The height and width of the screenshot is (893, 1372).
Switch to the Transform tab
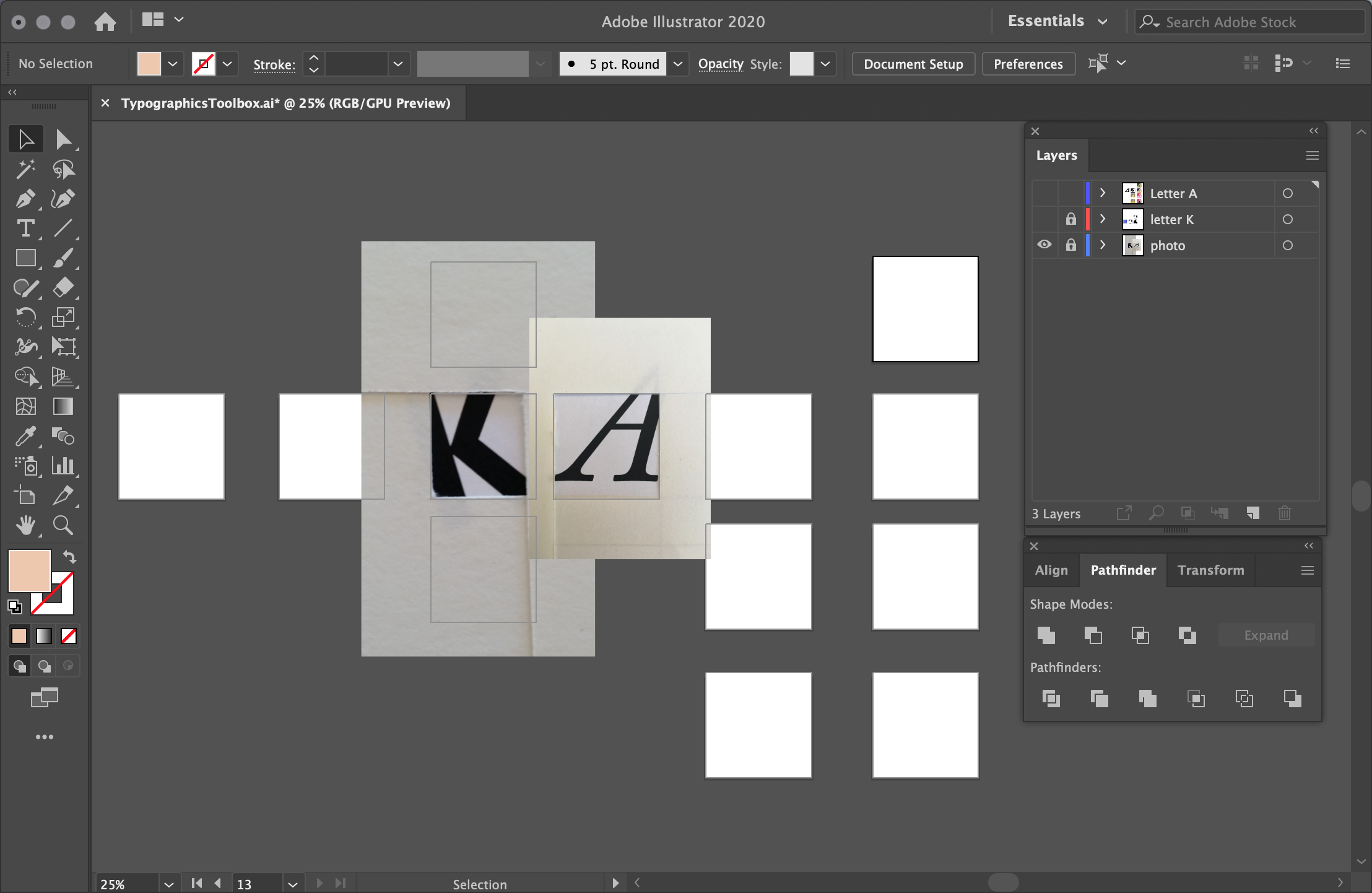coord(1211,570)
